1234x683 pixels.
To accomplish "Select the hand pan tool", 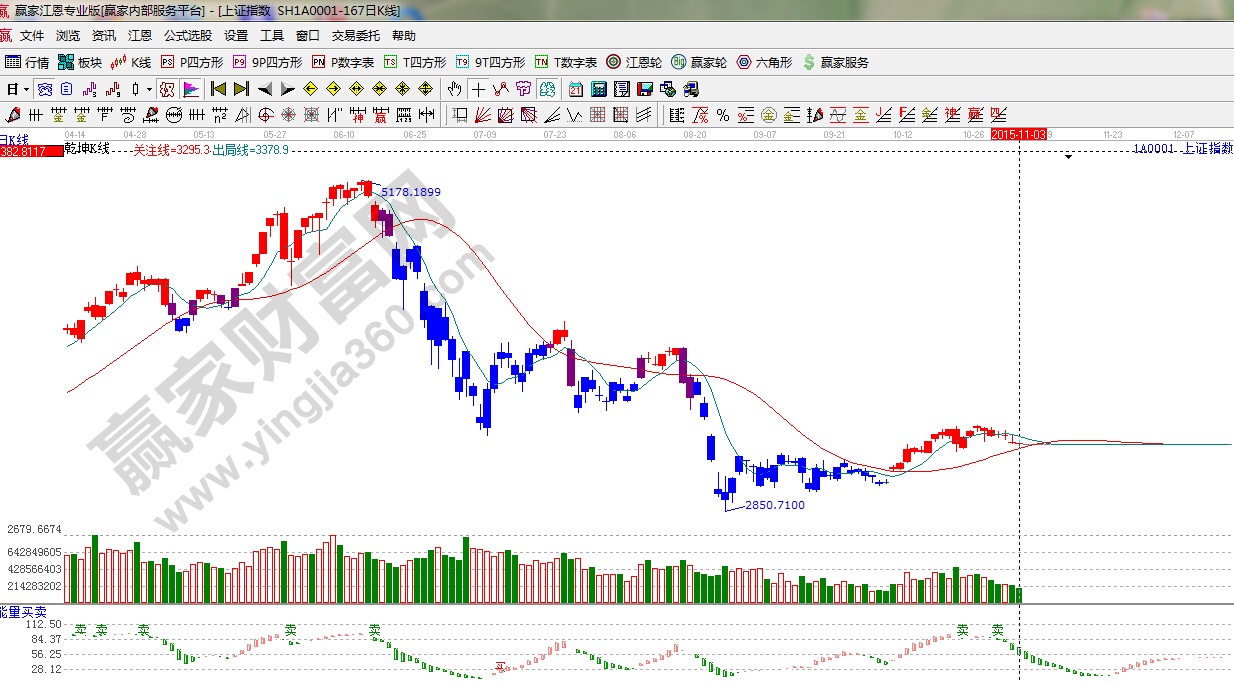I will (x=456, y=89).
